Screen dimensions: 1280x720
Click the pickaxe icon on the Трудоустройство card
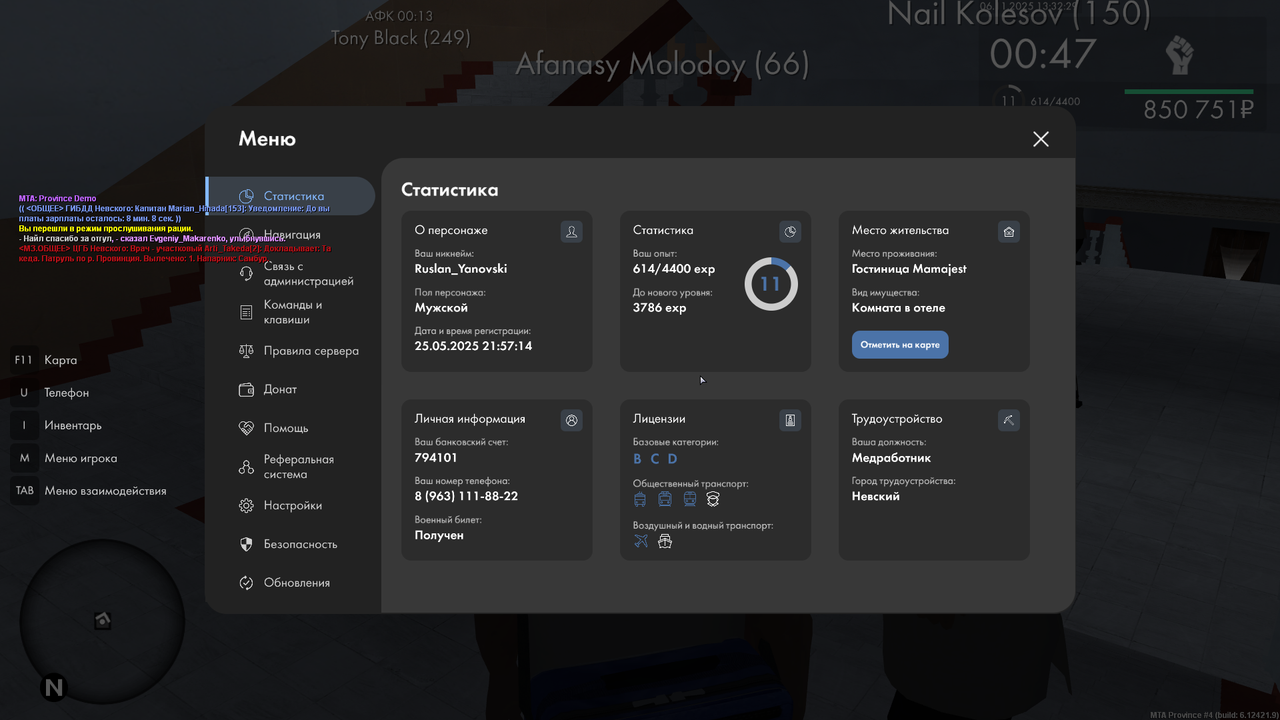pos(1009,421)
